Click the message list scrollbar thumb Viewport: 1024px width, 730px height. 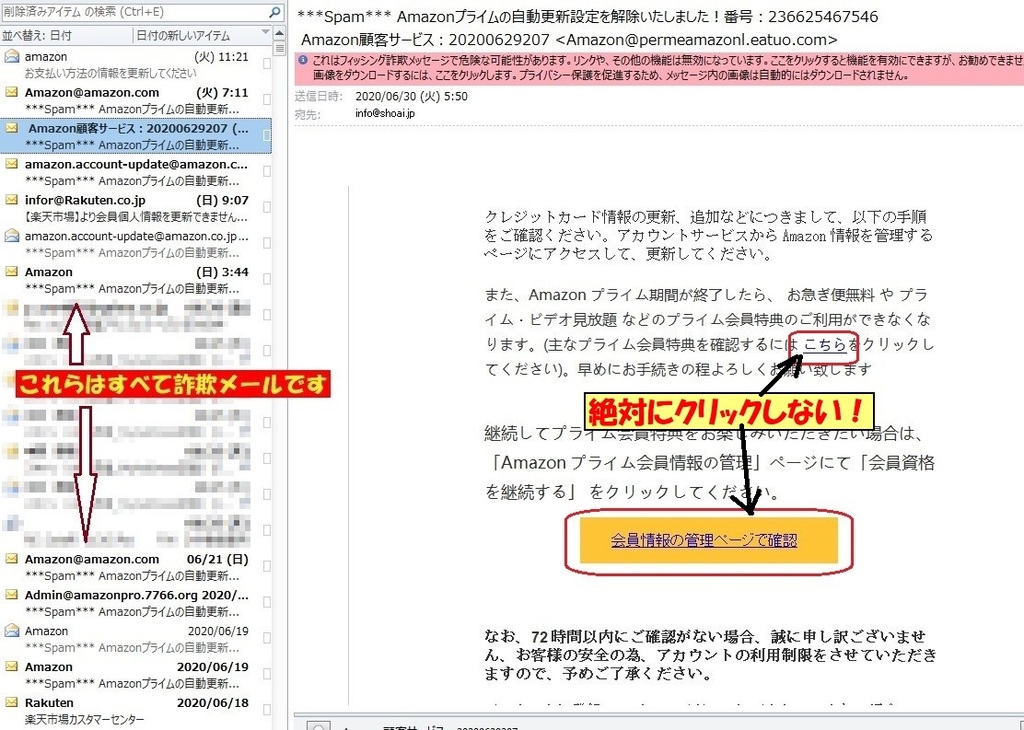(279, 48)
